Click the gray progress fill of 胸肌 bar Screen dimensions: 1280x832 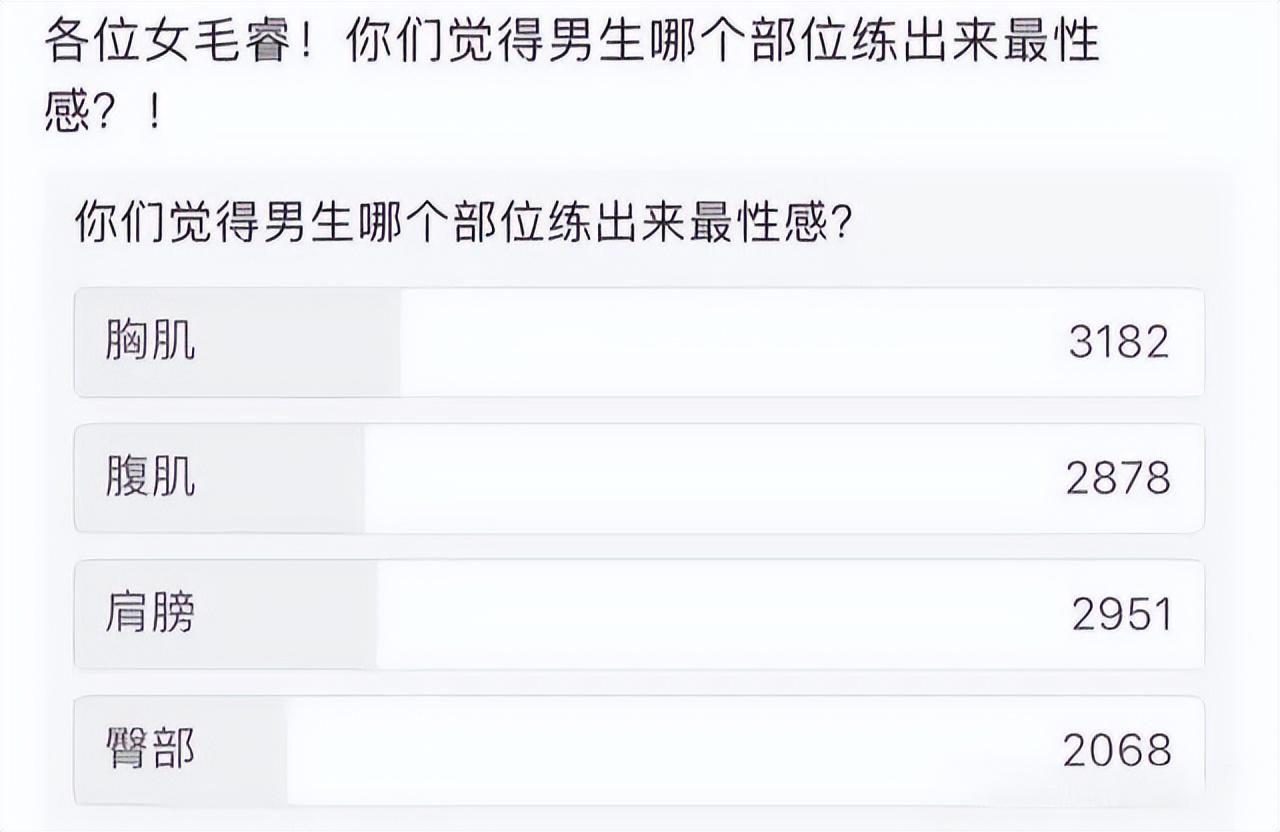[238, 342]
